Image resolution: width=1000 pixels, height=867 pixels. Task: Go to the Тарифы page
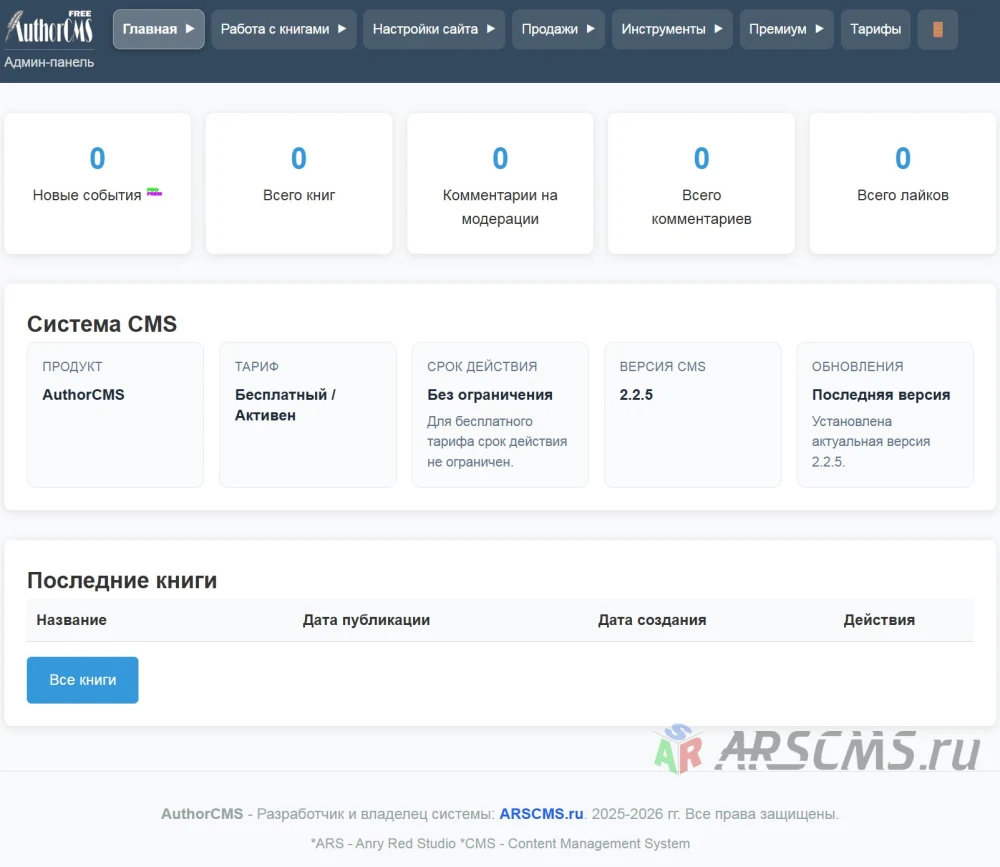(876, 29)
